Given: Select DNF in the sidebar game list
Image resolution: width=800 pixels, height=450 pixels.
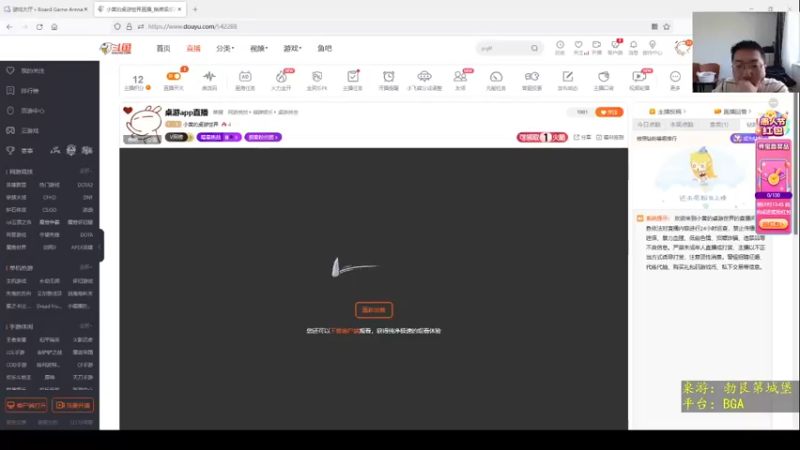Looking at the screenshot, I should click(88, 197).
